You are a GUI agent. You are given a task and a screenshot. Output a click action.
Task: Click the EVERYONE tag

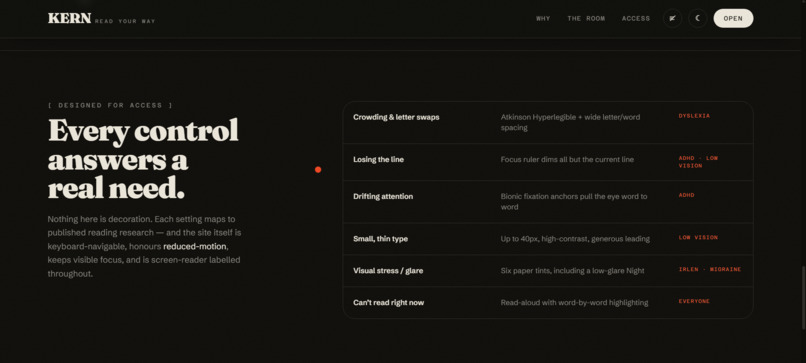coord(694,301)
